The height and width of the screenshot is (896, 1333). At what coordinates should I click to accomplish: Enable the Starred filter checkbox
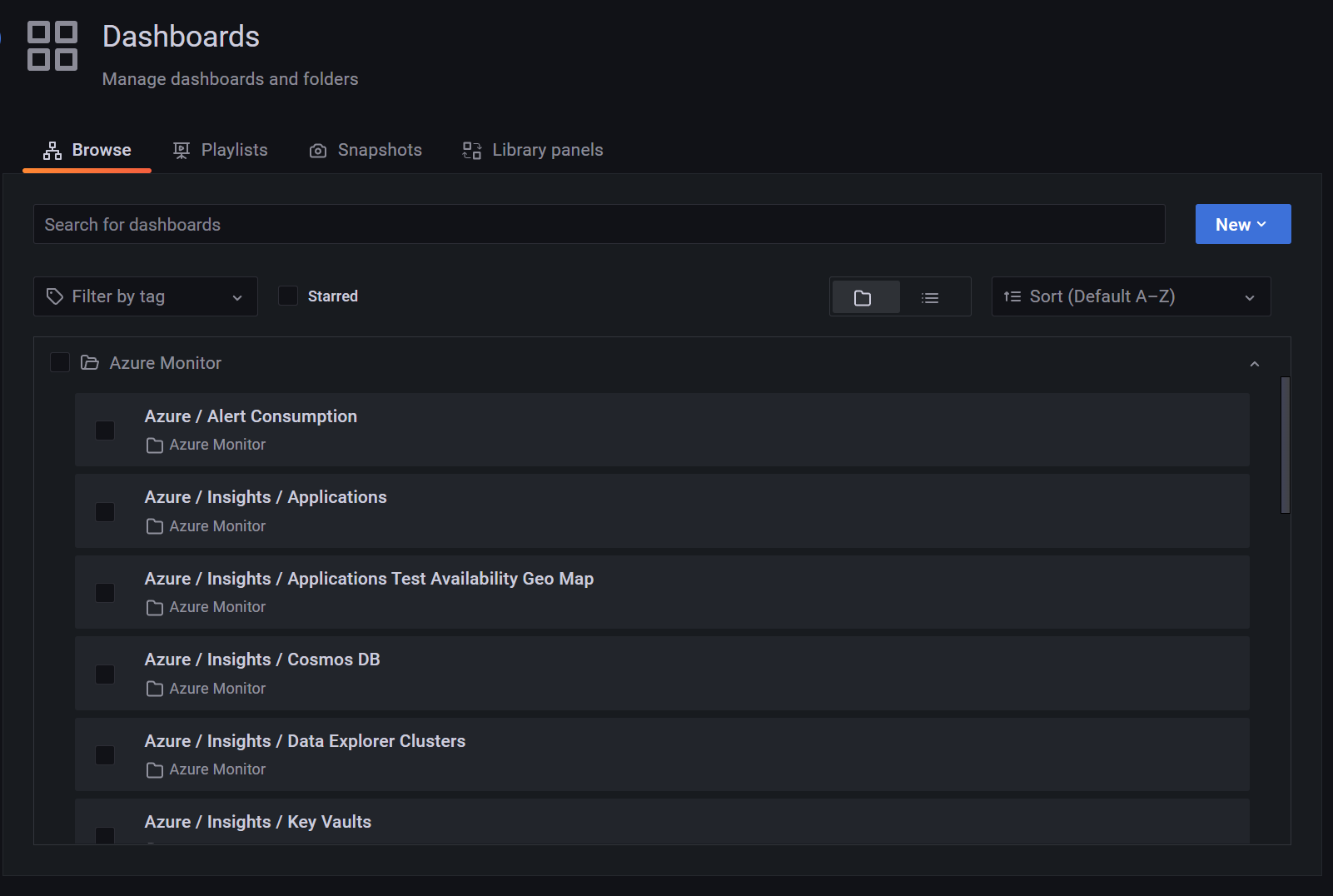pos(288,296)
